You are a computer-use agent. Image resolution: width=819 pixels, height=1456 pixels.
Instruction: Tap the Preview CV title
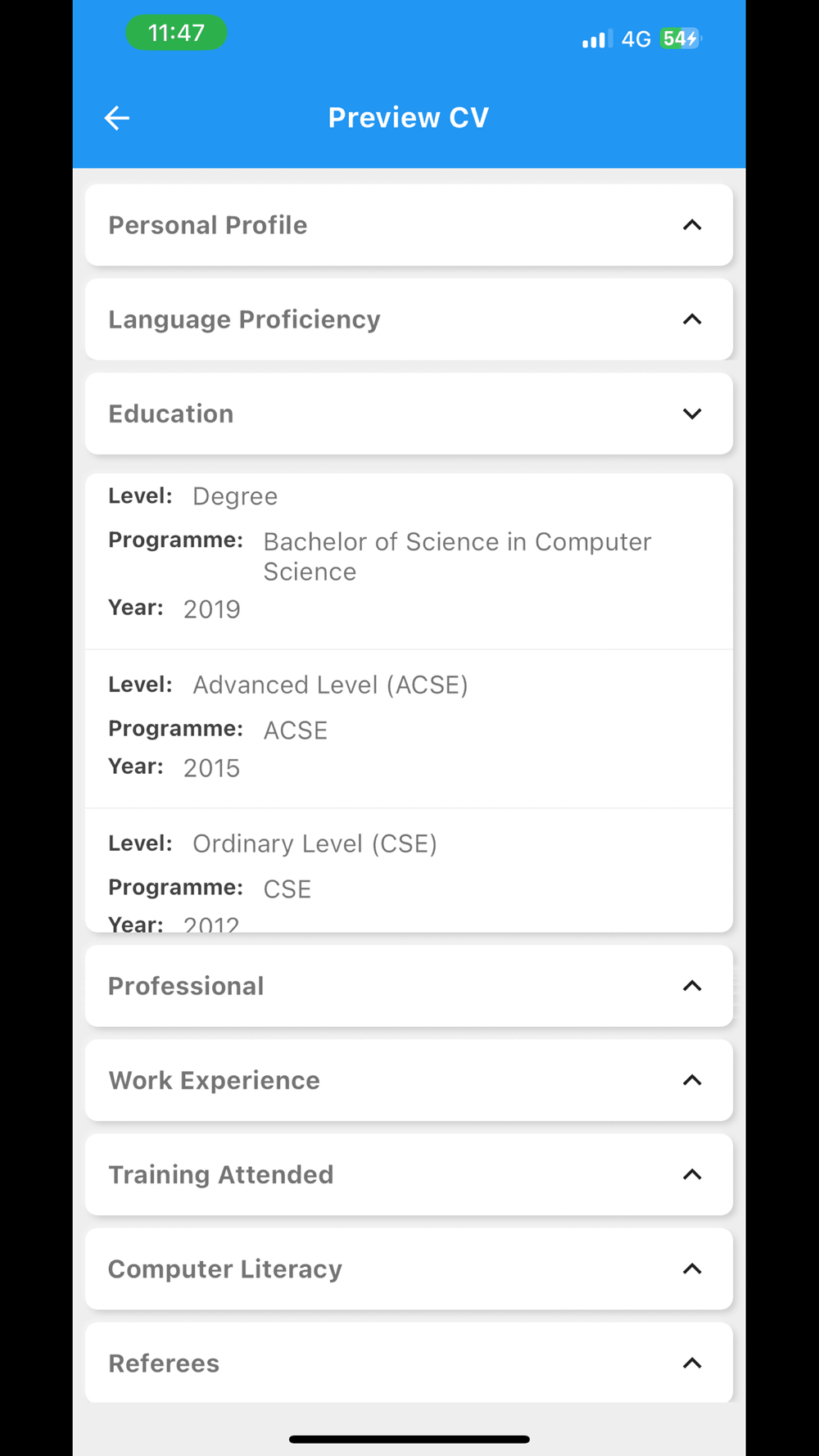click(x=409, y=118)
